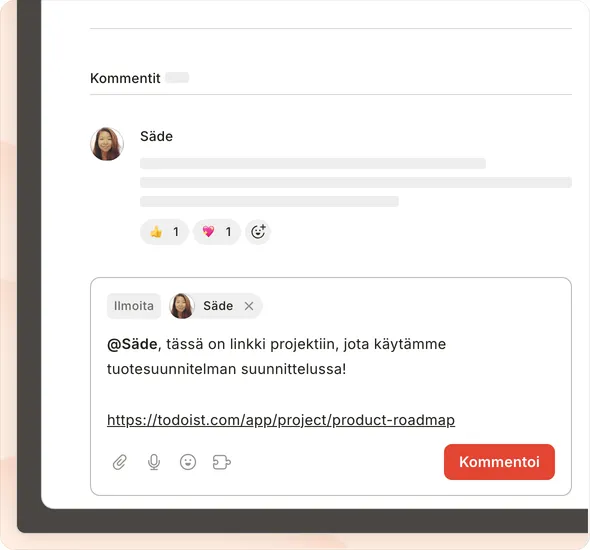Click Säde's small avatar in the notify chip
The image size is (590, 550).
182,306
